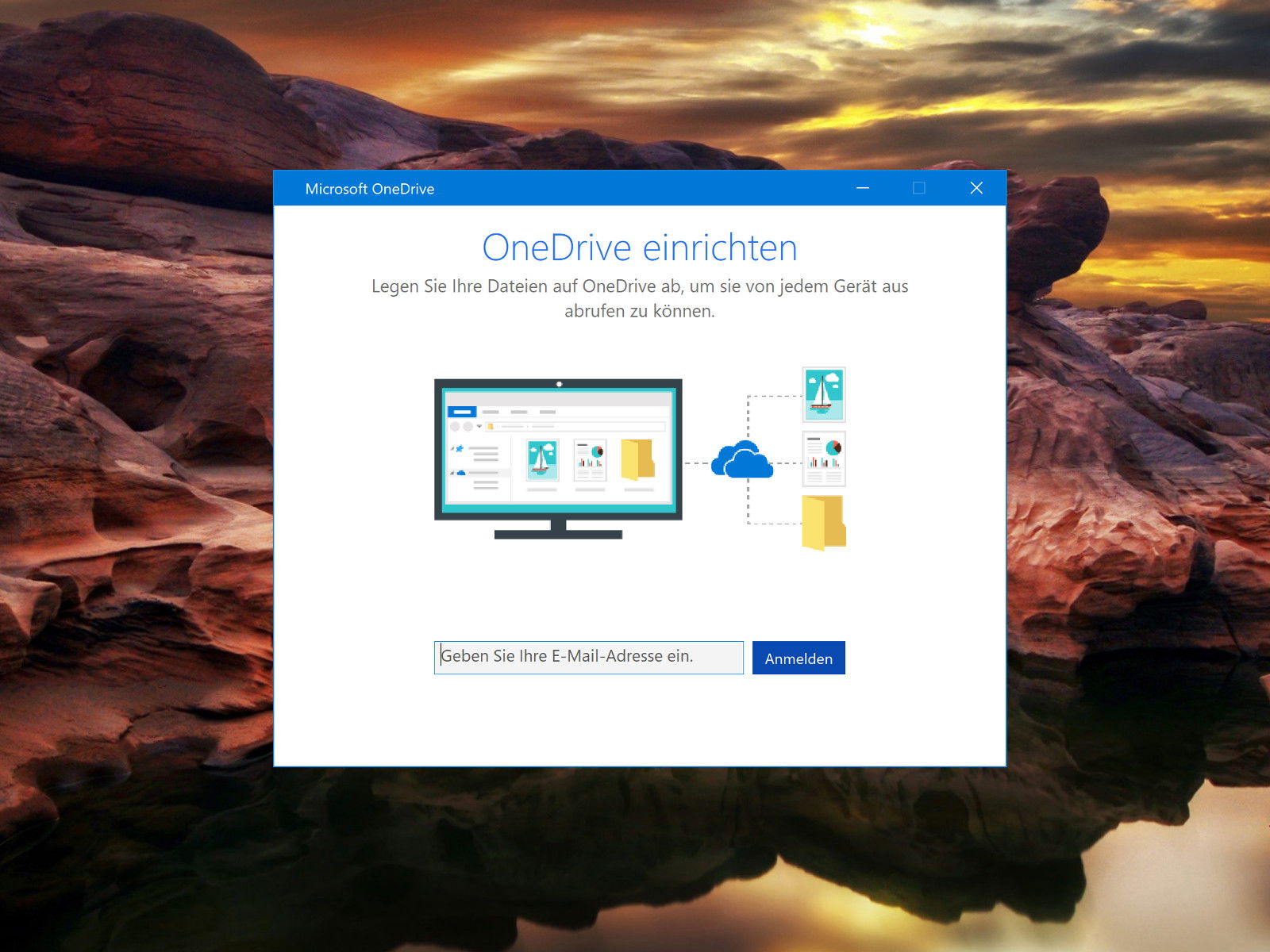Click the email address input field
Image resolution: width=1270 pixels, height=952 pixels.
tap(588, 658)
